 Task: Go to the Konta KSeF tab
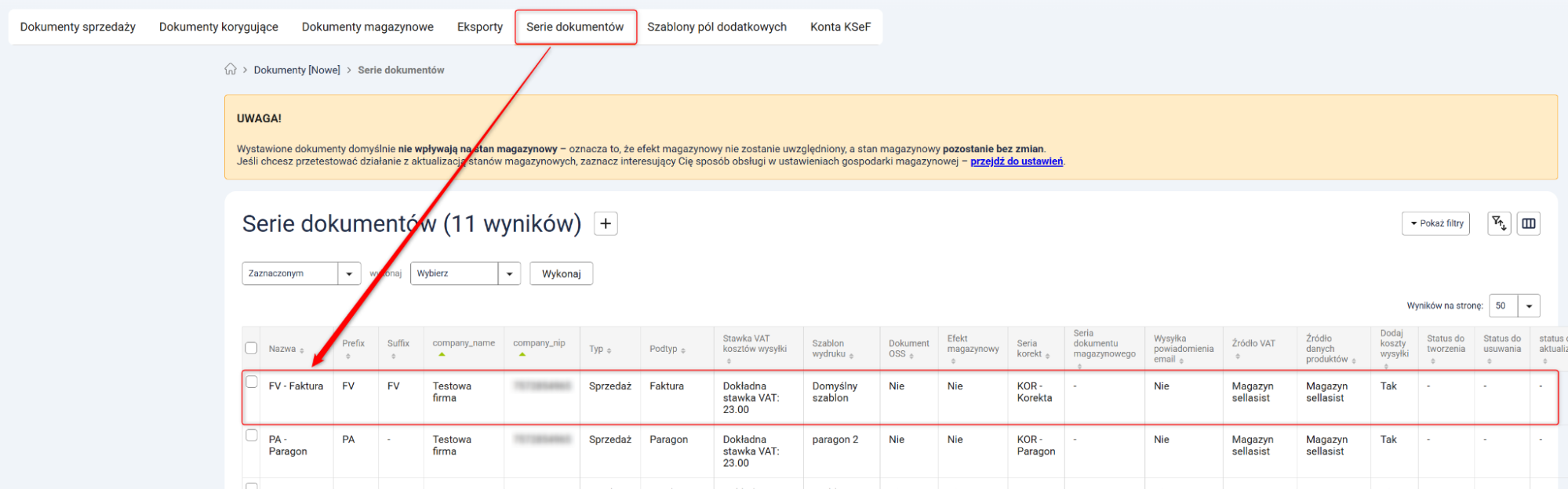coord(840,27)
